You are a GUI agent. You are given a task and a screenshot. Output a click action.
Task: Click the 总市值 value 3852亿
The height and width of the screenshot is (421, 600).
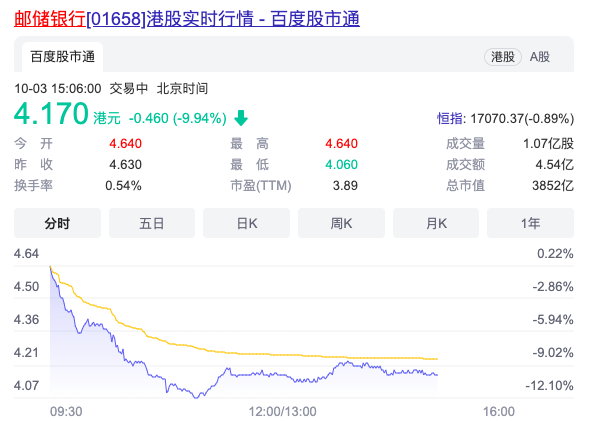(553, 186)
